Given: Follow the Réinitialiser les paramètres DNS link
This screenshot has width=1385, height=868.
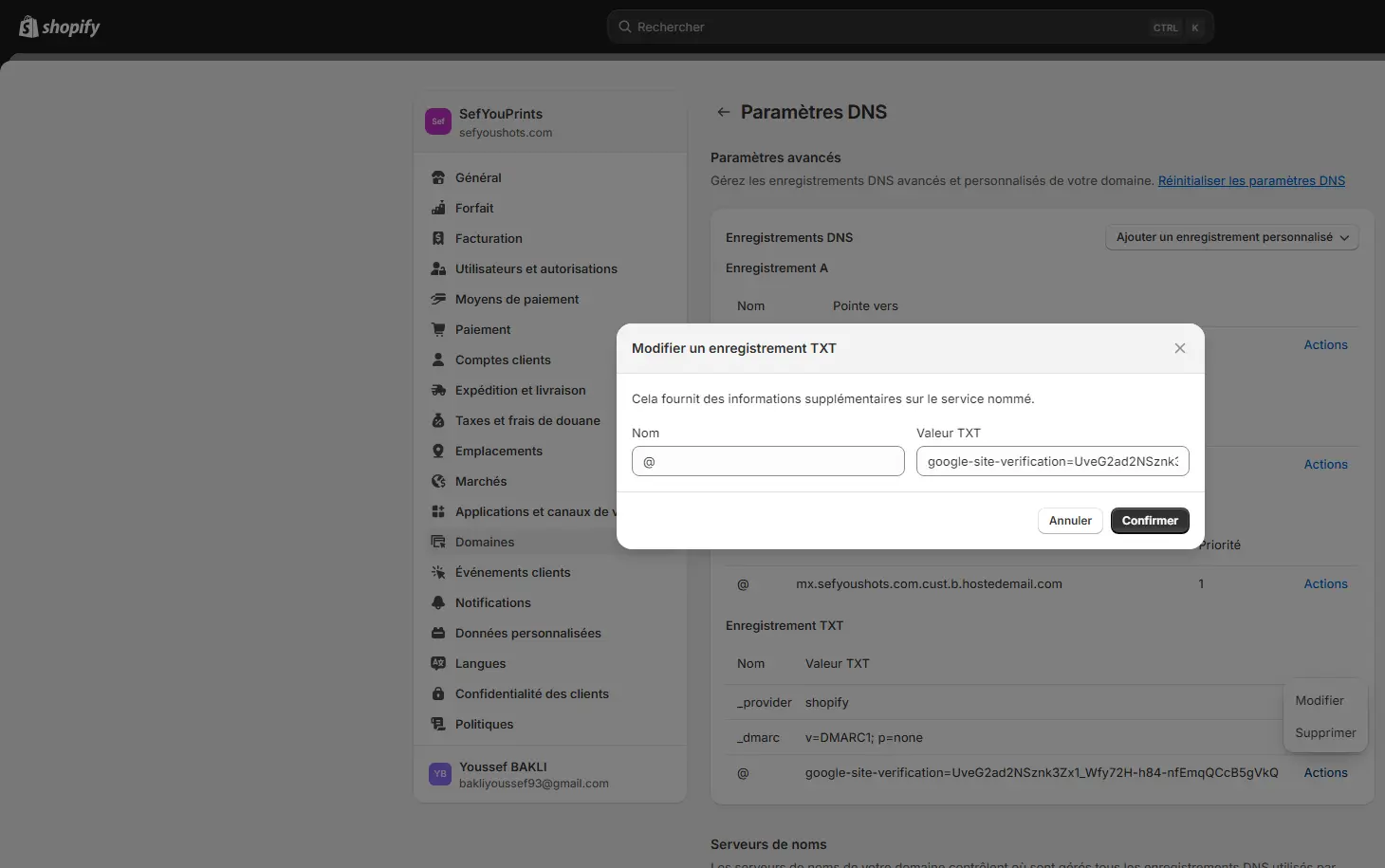Looking at the screenshot, I should [1250, 180].
